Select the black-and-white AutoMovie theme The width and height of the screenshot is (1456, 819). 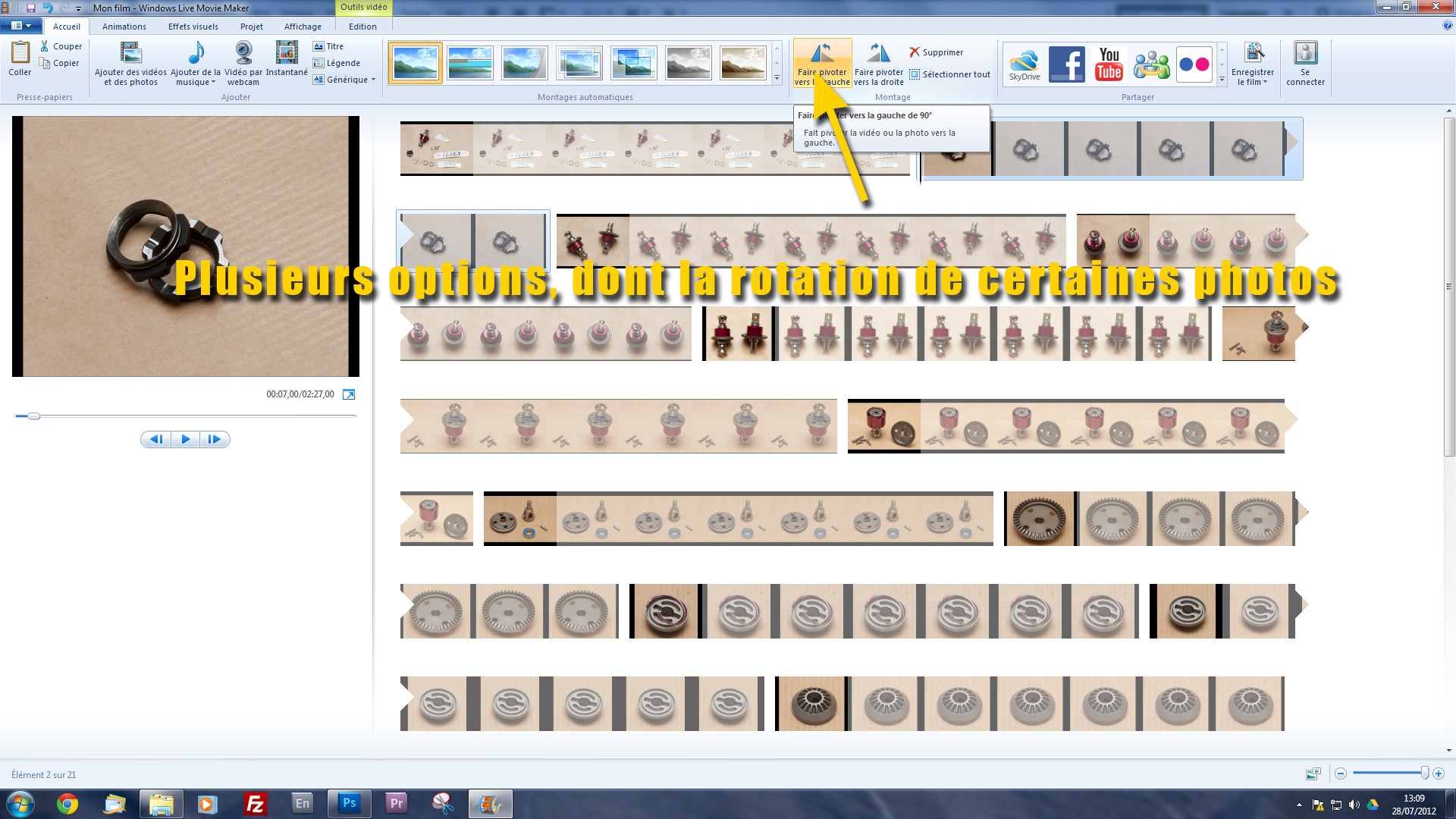click(x=688, y=63)
